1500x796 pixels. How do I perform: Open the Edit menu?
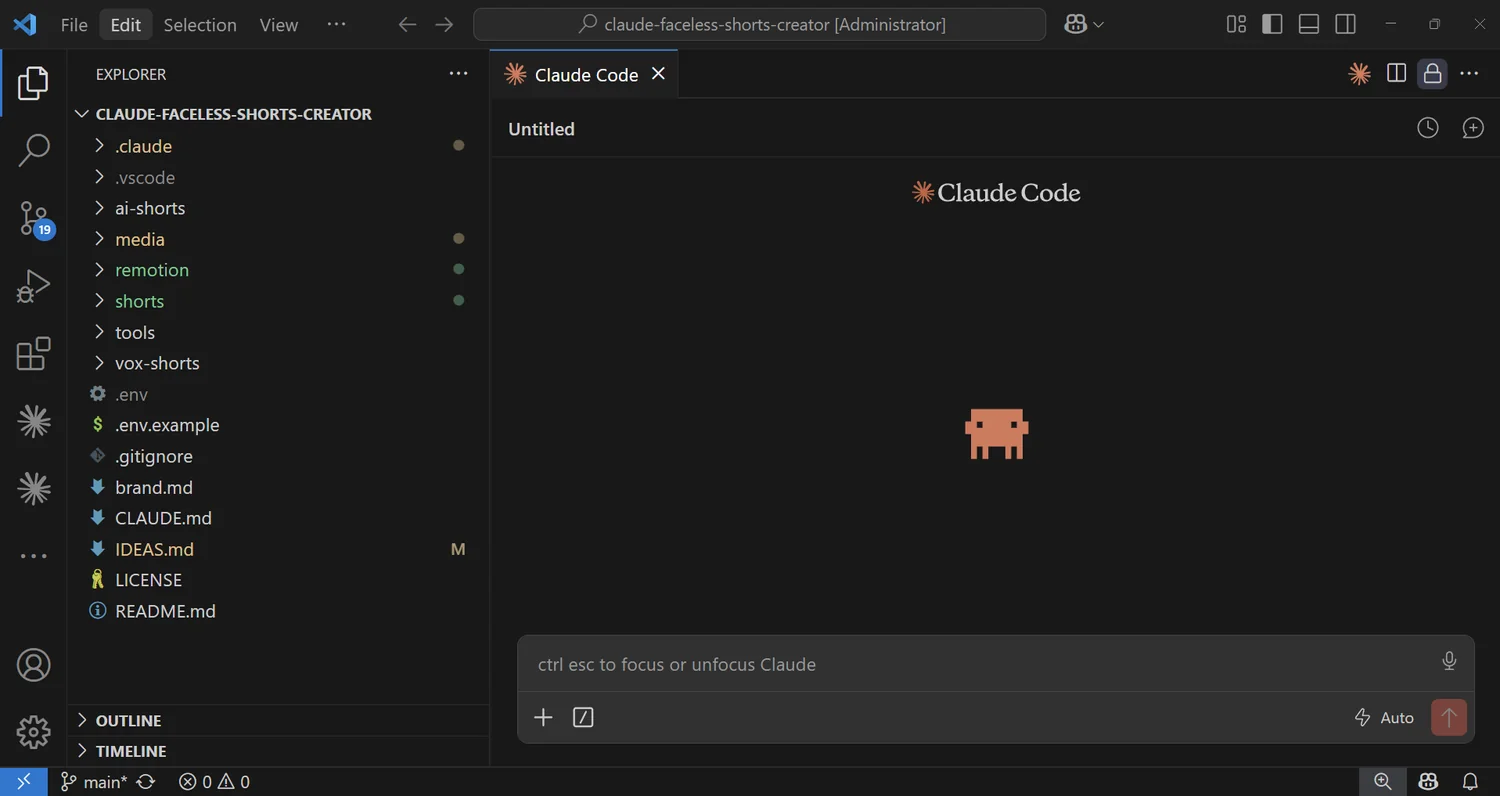pyautogui.click(x=126, y=24)
